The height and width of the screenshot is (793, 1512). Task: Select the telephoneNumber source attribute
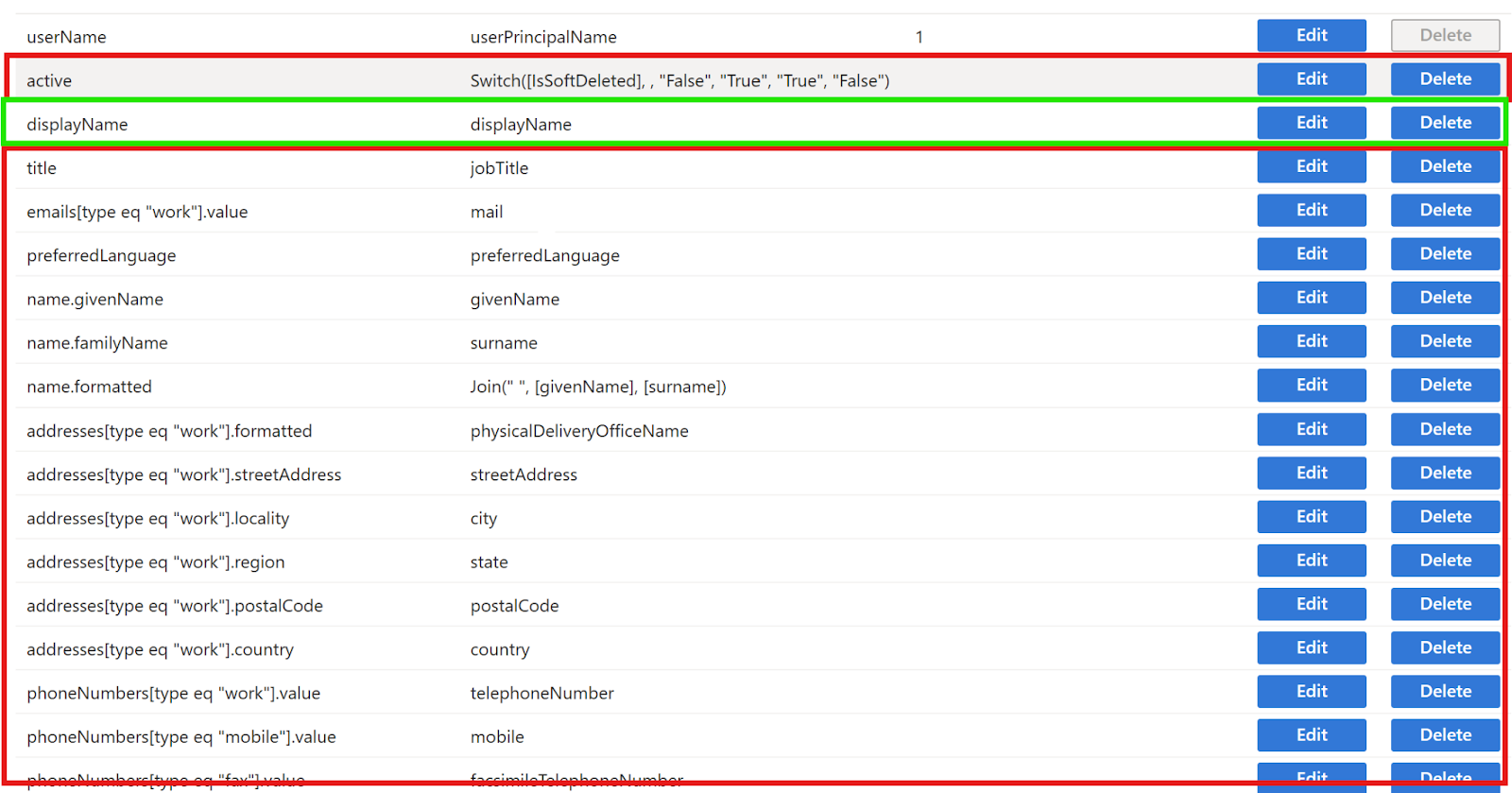pos(541,693)
